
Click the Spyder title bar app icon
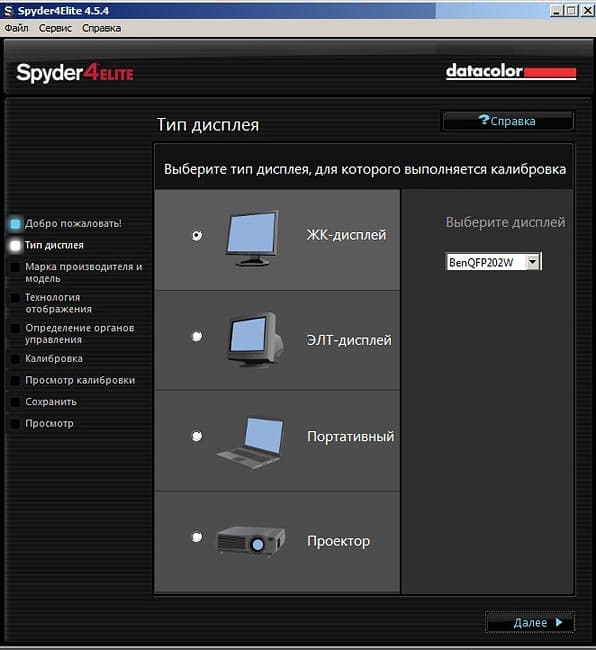pyautogui.click(x=8, y=10)
